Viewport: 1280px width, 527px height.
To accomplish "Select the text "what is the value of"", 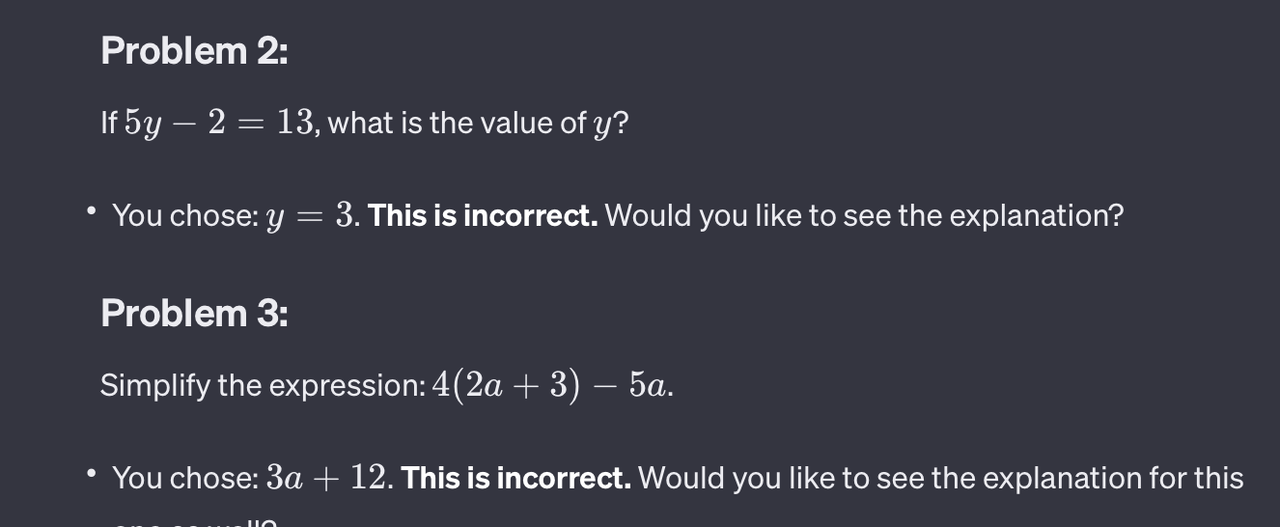I will click(x=457, y=123).
